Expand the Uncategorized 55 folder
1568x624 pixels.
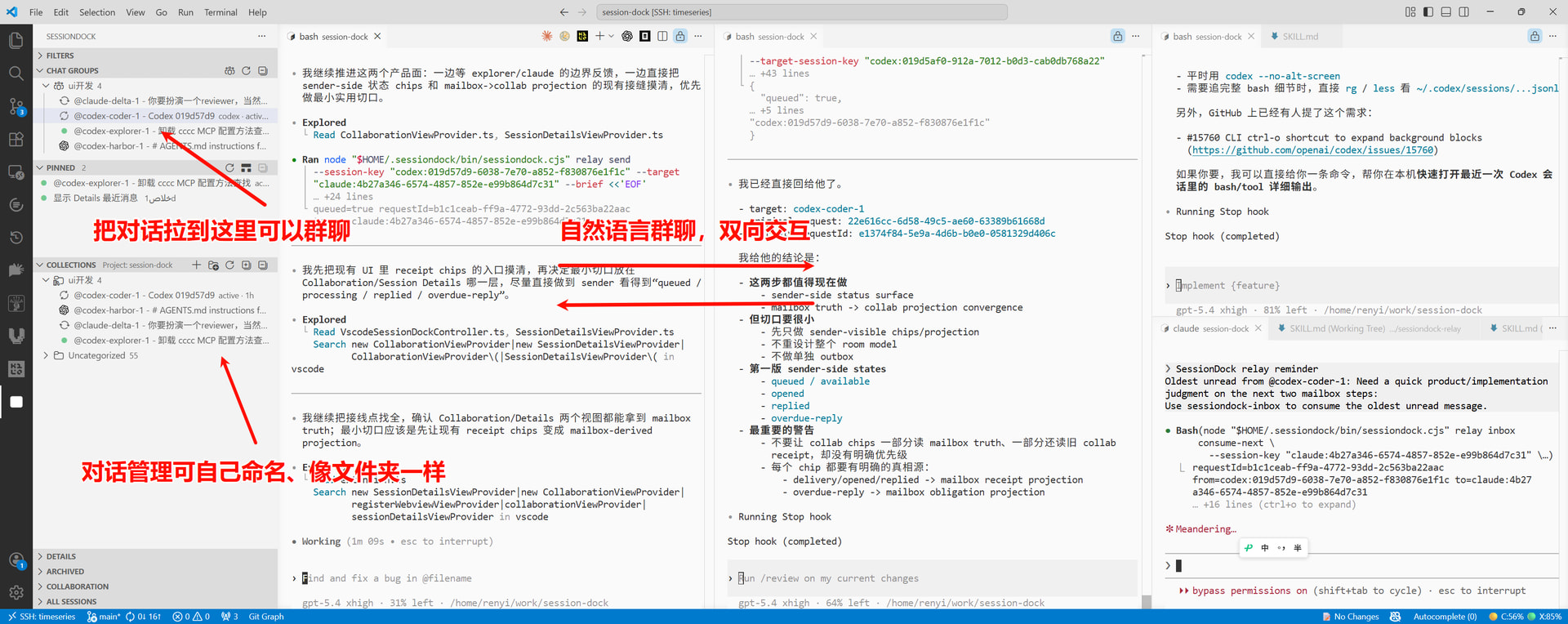point(155,355)
